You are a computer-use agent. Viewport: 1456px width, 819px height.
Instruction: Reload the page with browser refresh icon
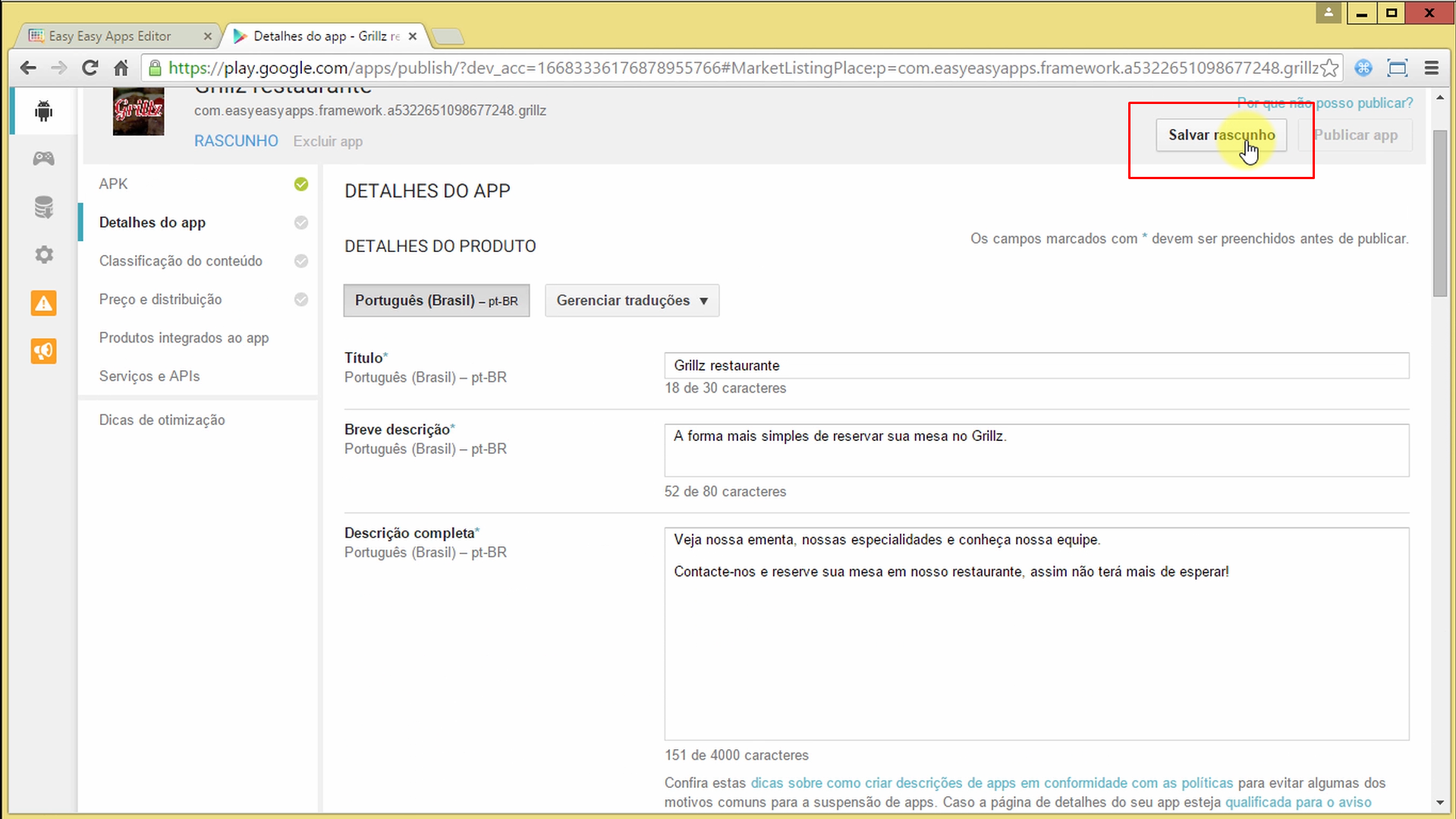tap(90, 68)
